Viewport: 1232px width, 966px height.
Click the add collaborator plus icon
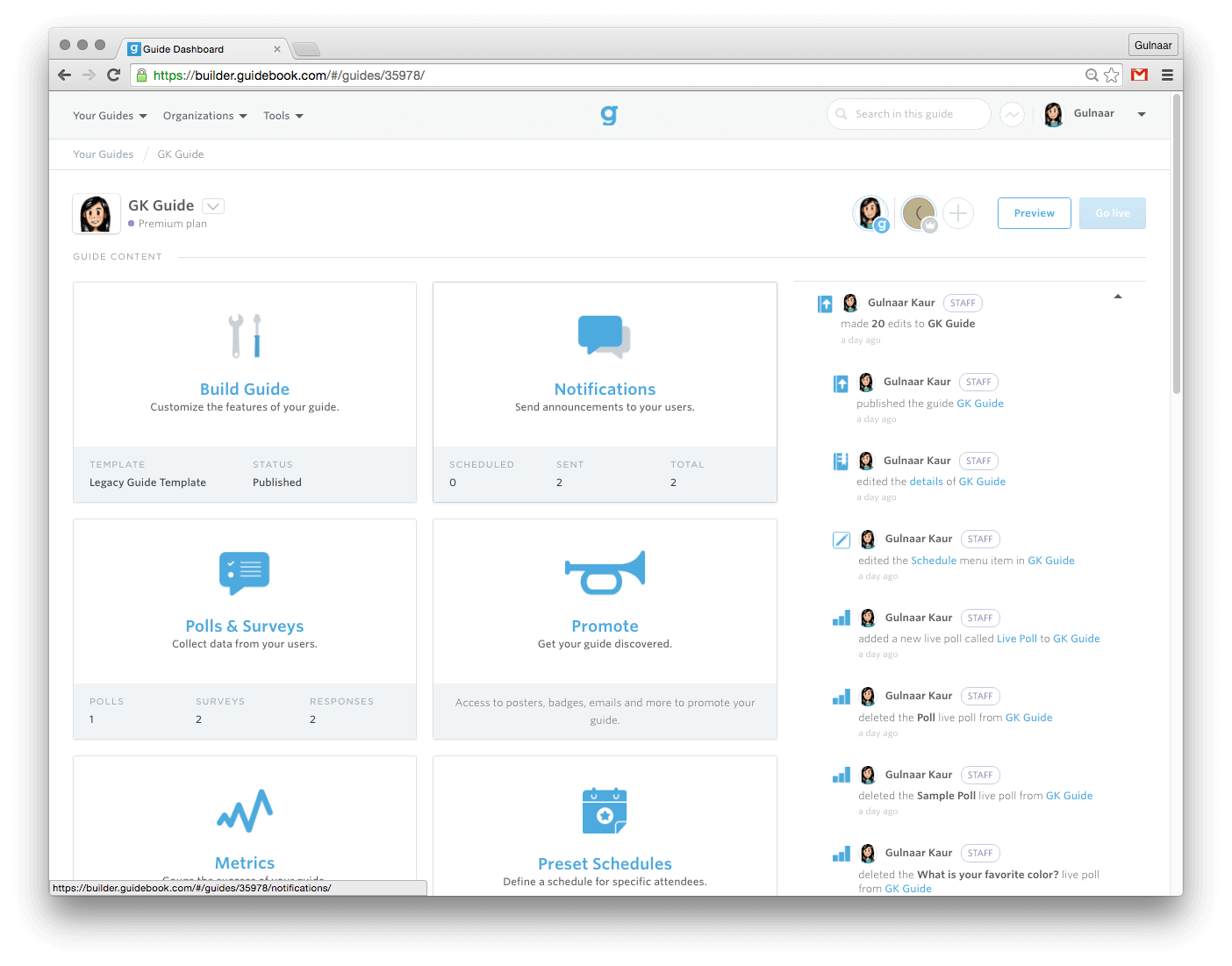point(958,213)
